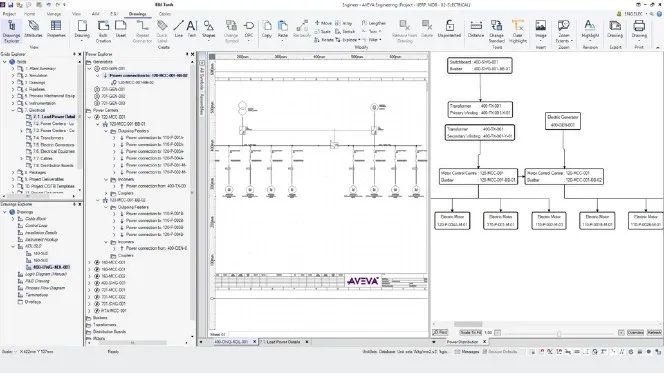Viewport: 664px width, 373px height.
Task: Expand the 7.7 Cables node
Action: point(22,158)
